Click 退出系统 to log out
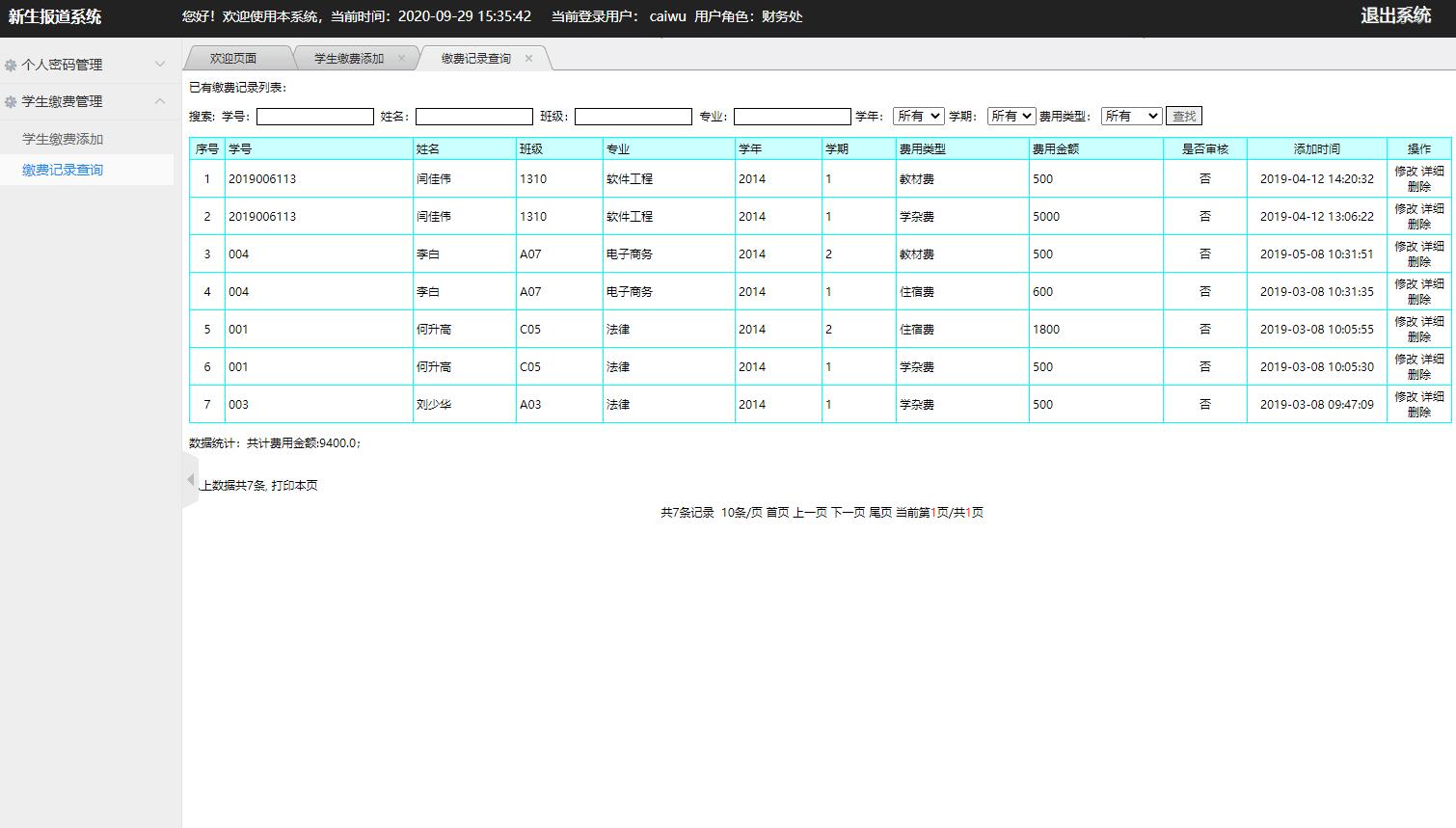1456x828 pixels. coord(1395,16)
